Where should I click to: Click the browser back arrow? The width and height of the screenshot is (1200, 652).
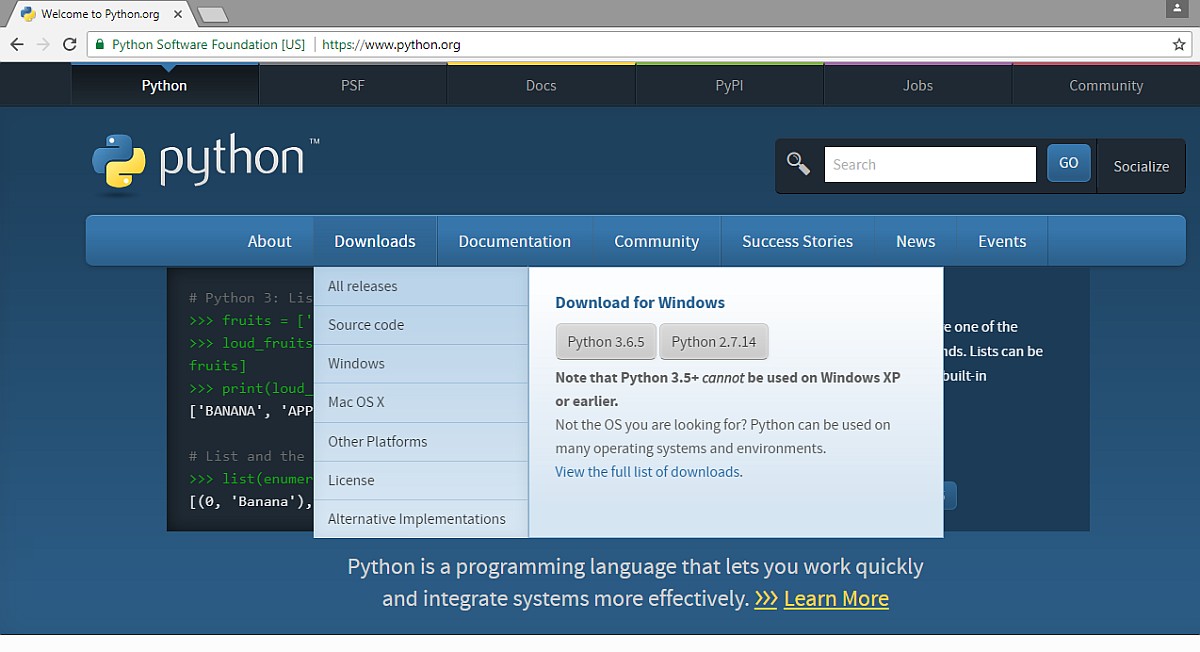17,44
